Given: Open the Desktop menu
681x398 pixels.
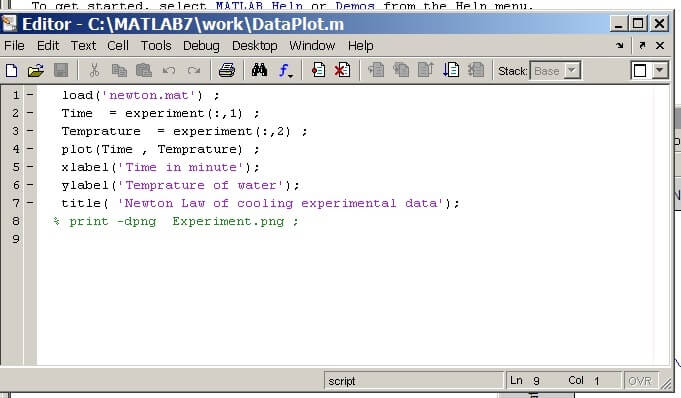Looking at the screenshot, I should pos(255,46).
